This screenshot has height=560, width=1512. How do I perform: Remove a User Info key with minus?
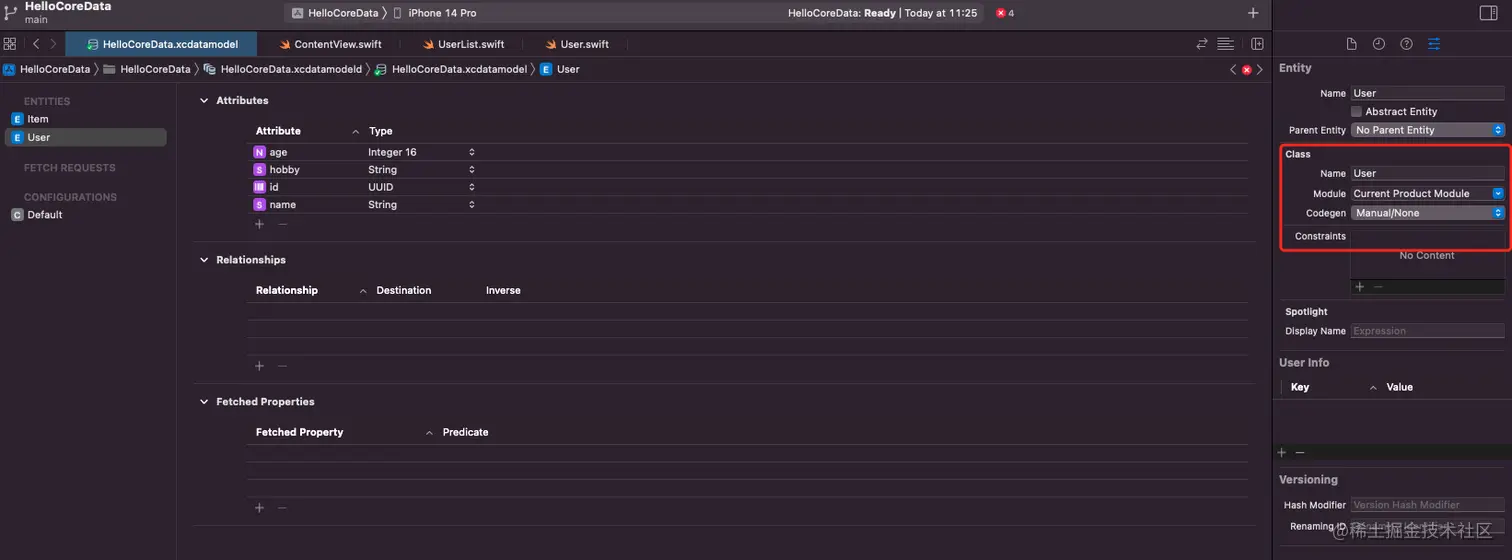click(1300, 453)
